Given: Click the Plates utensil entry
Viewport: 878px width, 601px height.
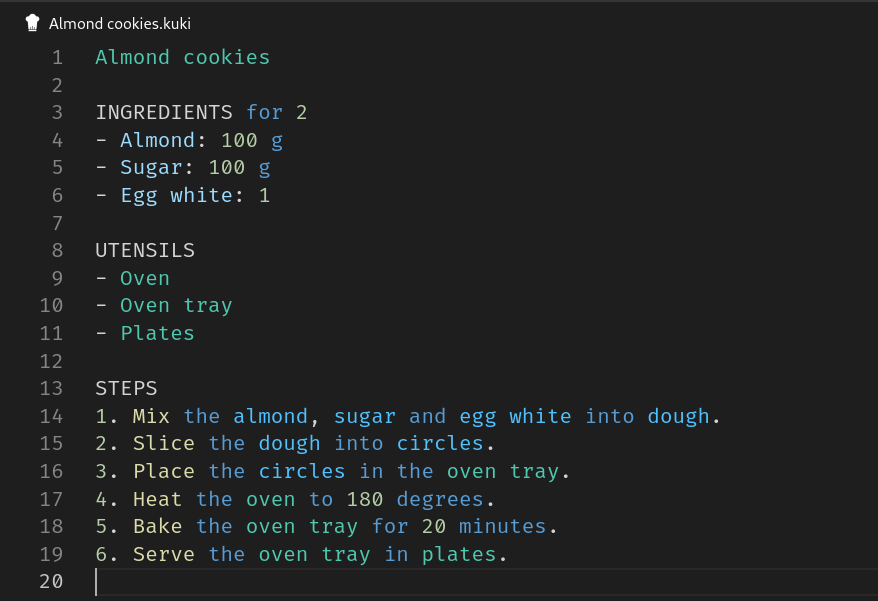Looking at the screenshot, I should [x=157, y=333].
